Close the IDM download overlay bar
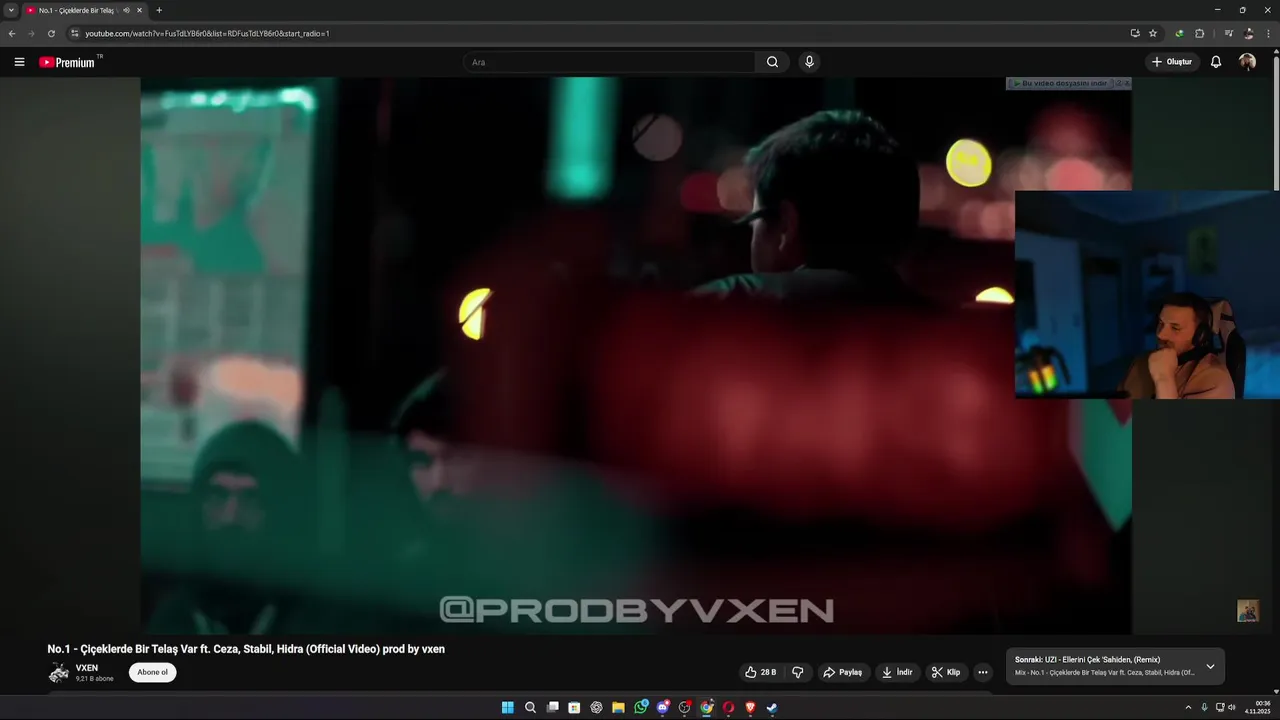Image resolution: width=1280 pixels, height=720 pixels. click(1127, 83)
